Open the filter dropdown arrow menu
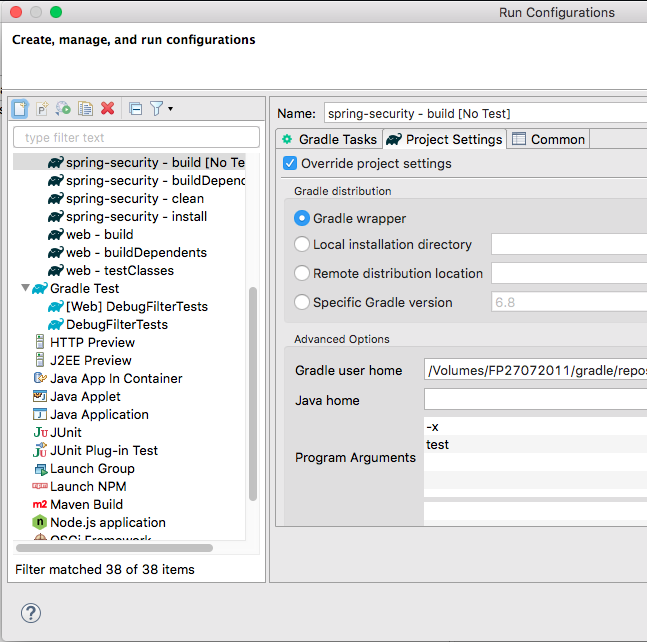 point(171,109)
